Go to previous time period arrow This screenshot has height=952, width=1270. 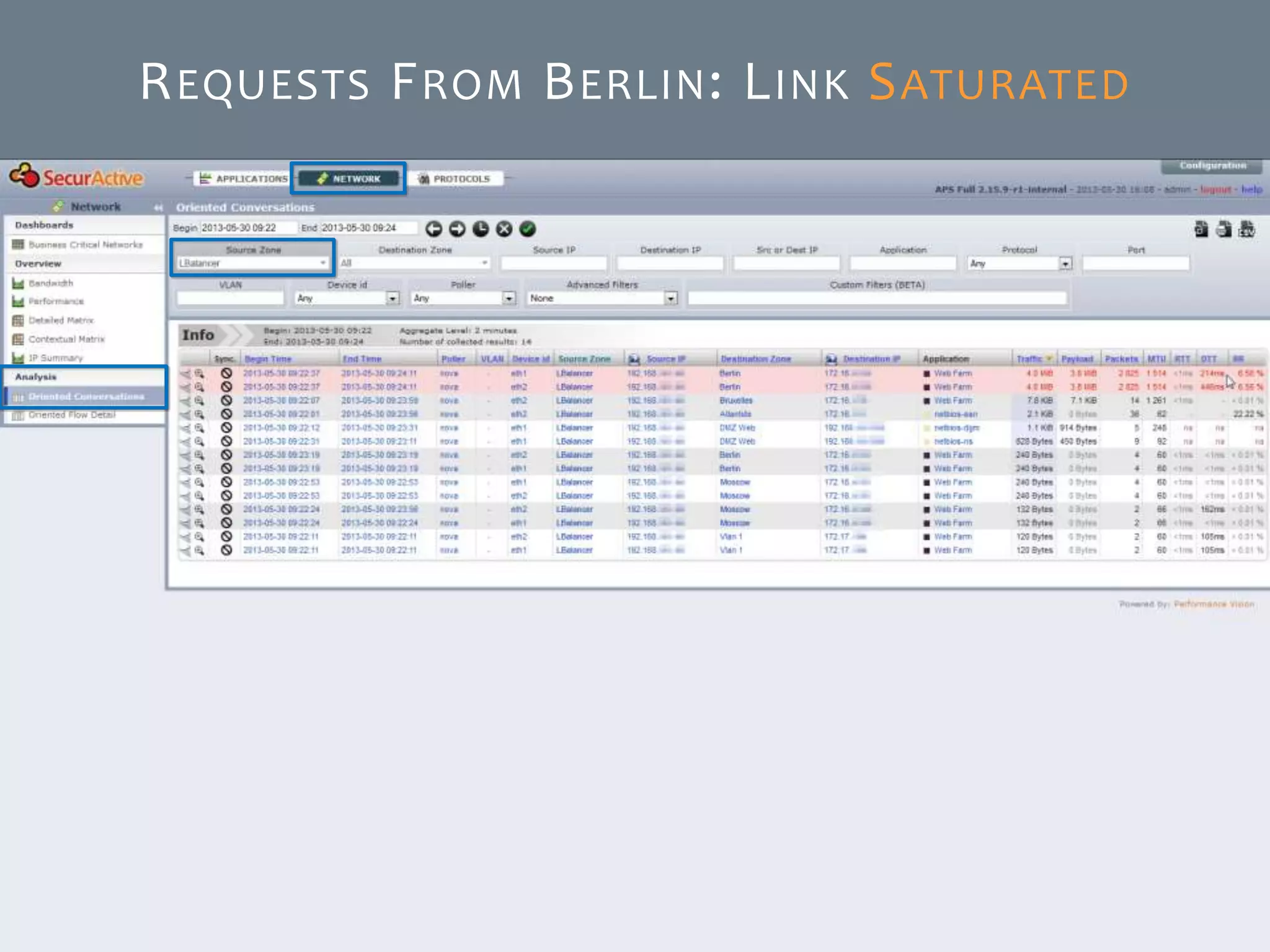(434, 229)
